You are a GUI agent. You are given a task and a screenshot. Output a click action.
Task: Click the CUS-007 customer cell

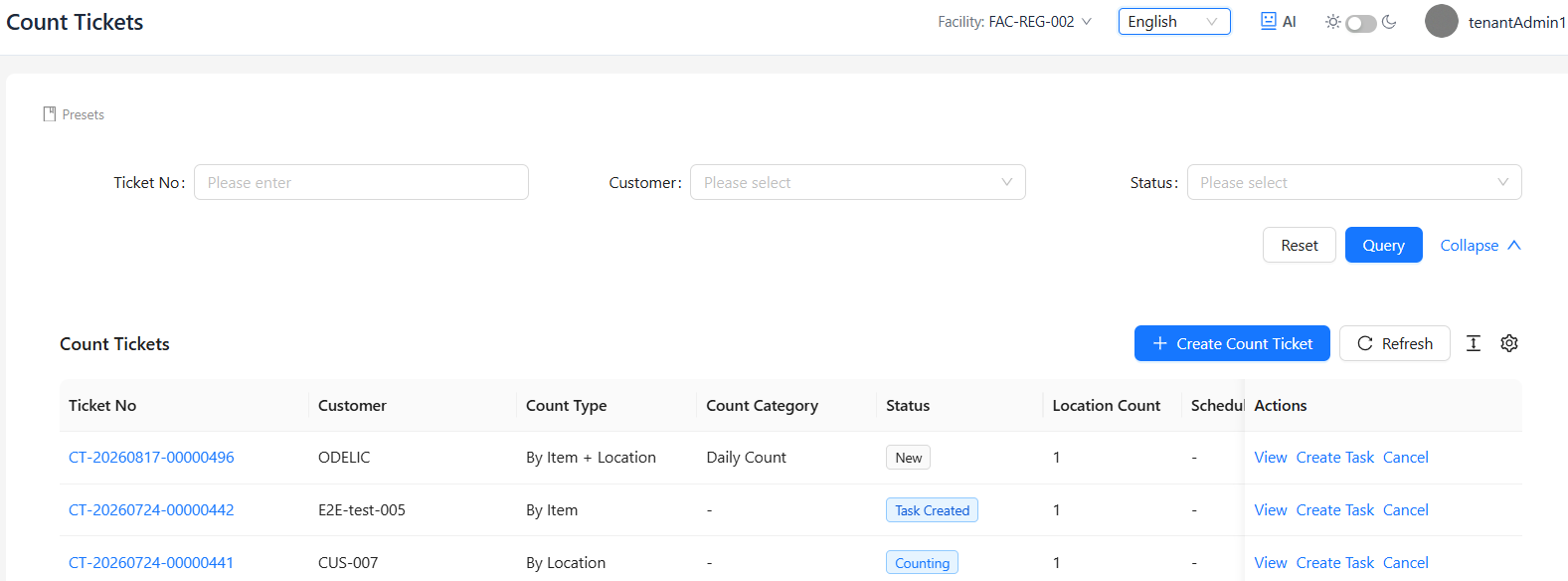point(348,563)
